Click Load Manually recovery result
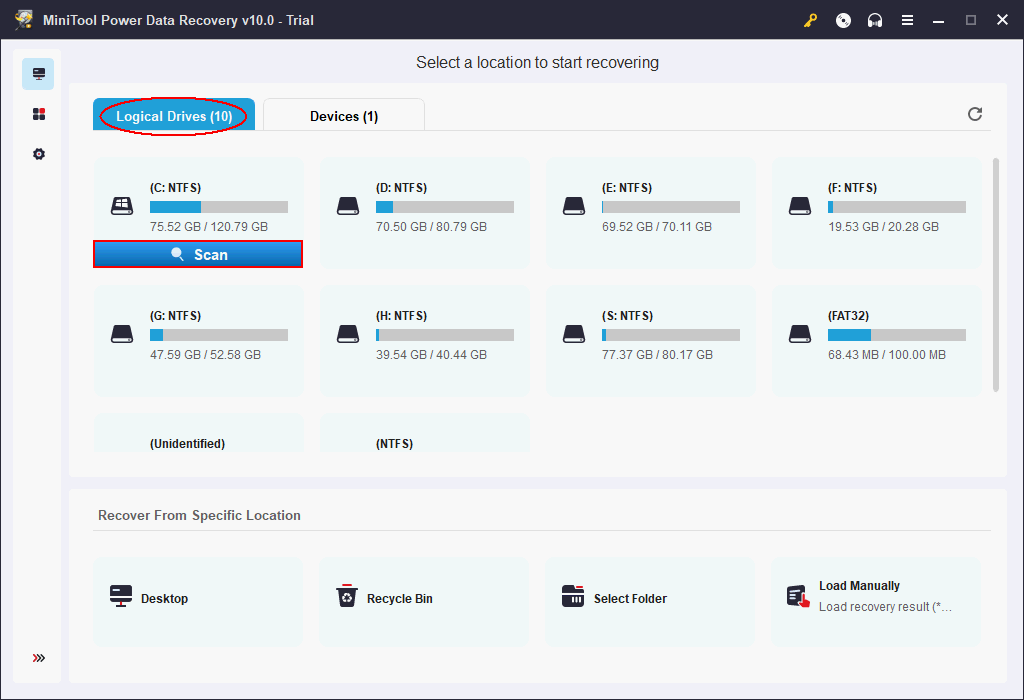Screen dimensions: 1024x700 [876, 598]
